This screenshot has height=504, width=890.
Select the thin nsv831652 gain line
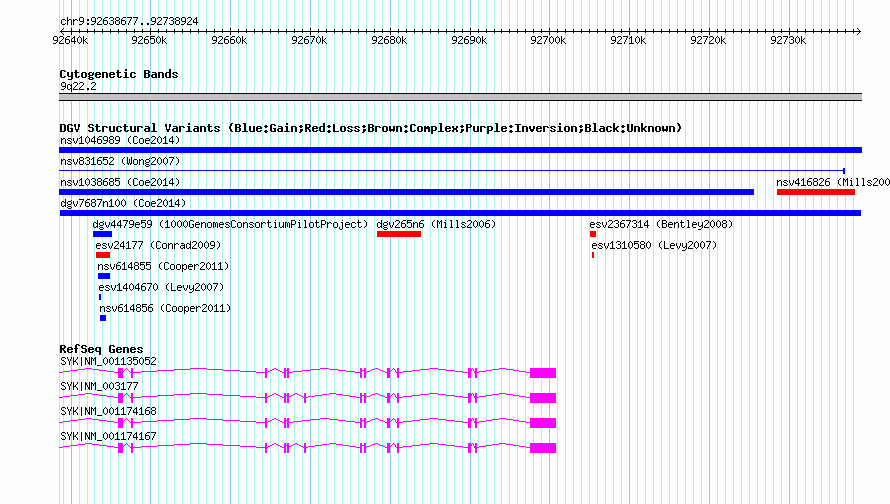coord(452,170)
